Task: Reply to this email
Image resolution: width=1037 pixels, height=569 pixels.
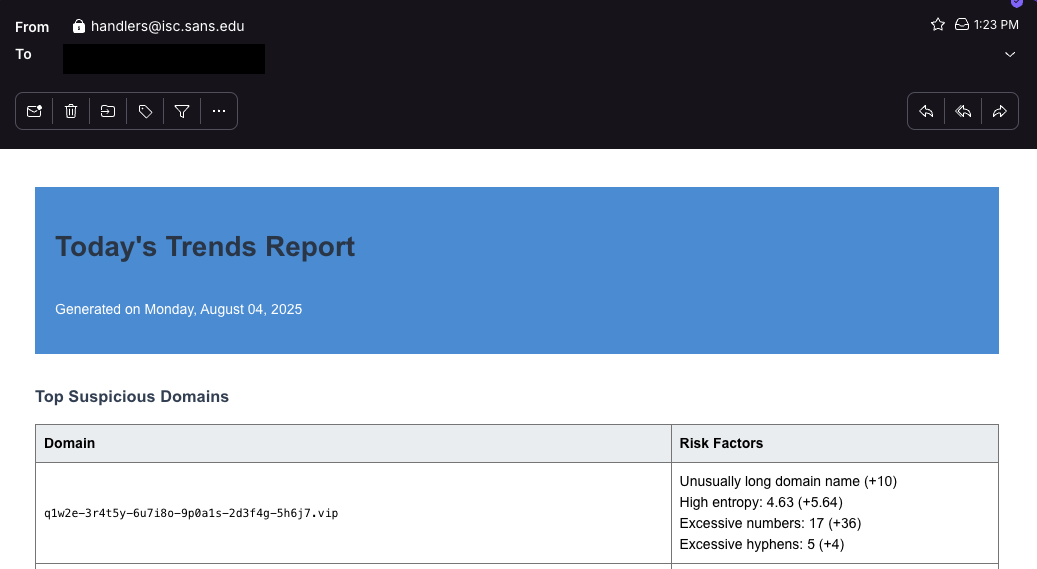Action: pyautogui.click(x=926, y=112)
